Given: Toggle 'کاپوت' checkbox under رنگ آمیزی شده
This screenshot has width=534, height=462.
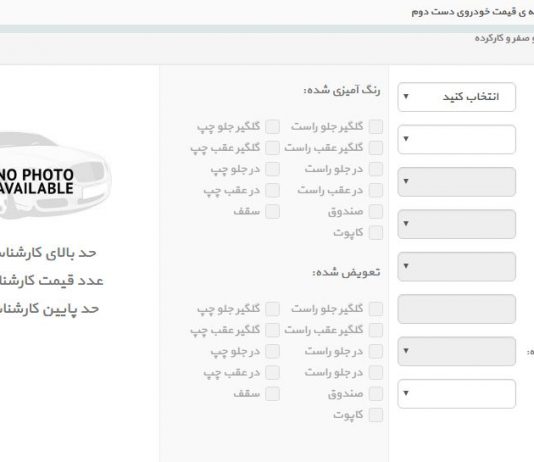Looking at the screenshot, I should (376, 233).
